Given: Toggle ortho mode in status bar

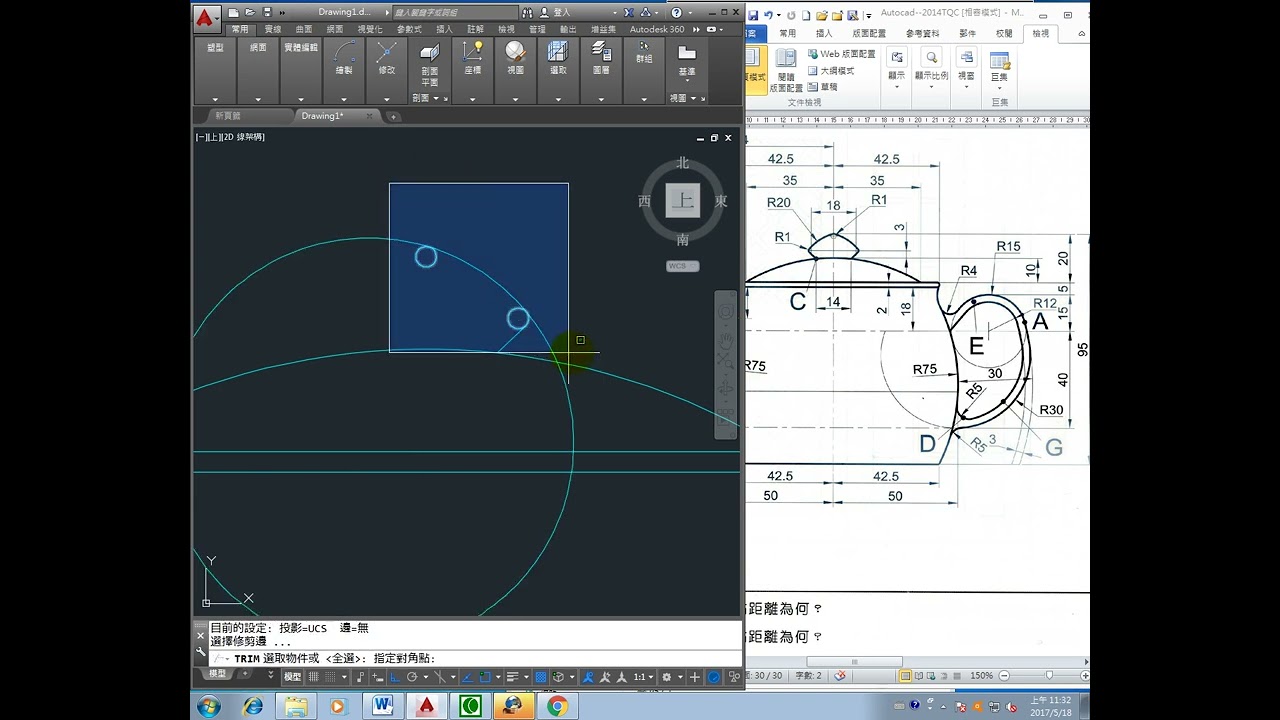Looking at the screenshot, I should pyautogui.click(x=395, y=677).
